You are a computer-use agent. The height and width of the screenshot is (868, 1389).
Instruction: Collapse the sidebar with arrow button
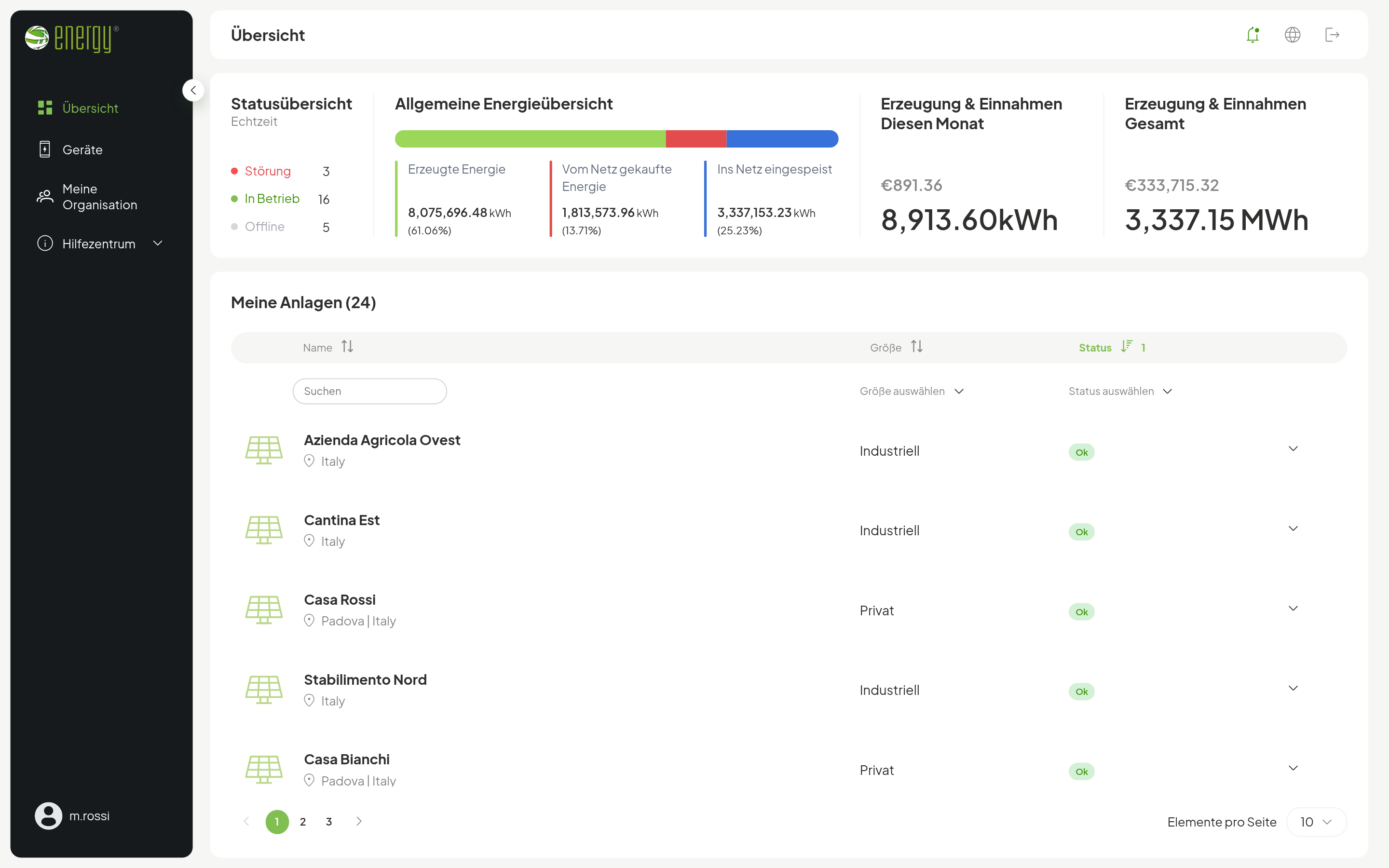click(193, 90)
